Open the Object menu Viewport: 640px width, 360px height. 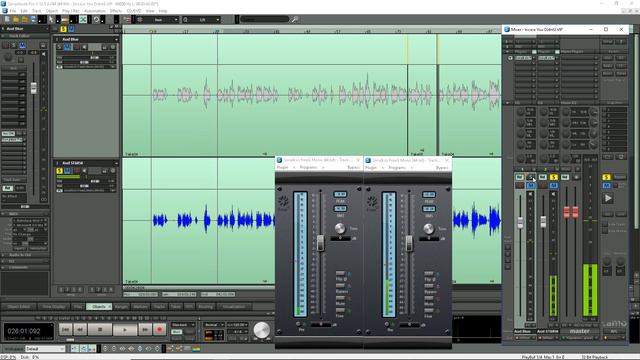click(x=52, y=11)
